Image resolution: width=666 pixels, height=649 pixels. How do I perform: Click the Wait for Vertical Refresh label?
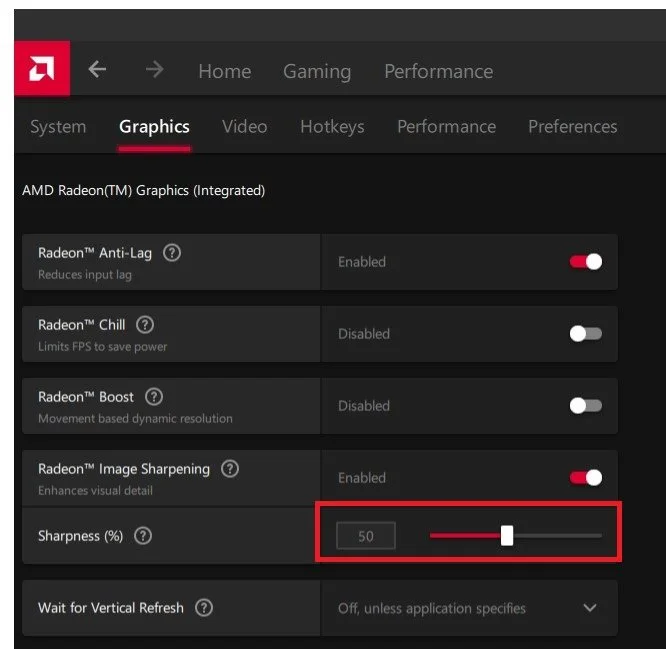pos(111,608)
